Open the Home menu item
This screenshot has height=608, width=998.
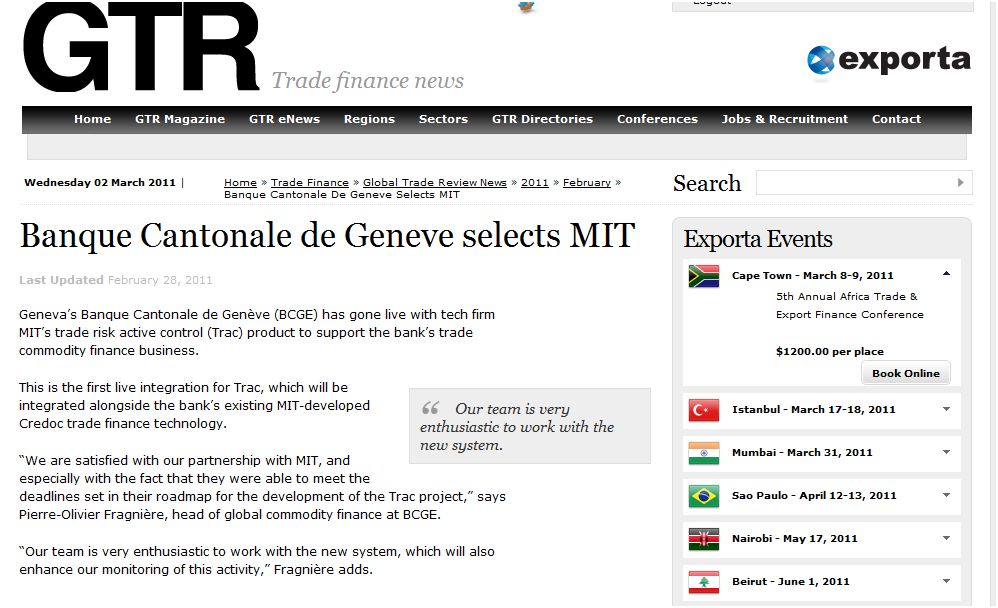(92, 119)
